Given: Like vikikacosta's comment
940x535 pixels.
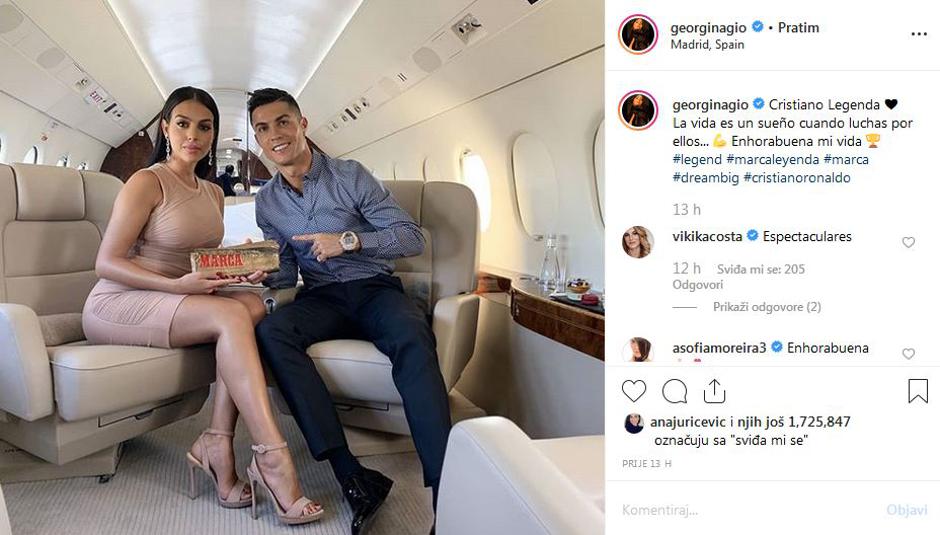Looking at the screenshot, I should point(908,242).
